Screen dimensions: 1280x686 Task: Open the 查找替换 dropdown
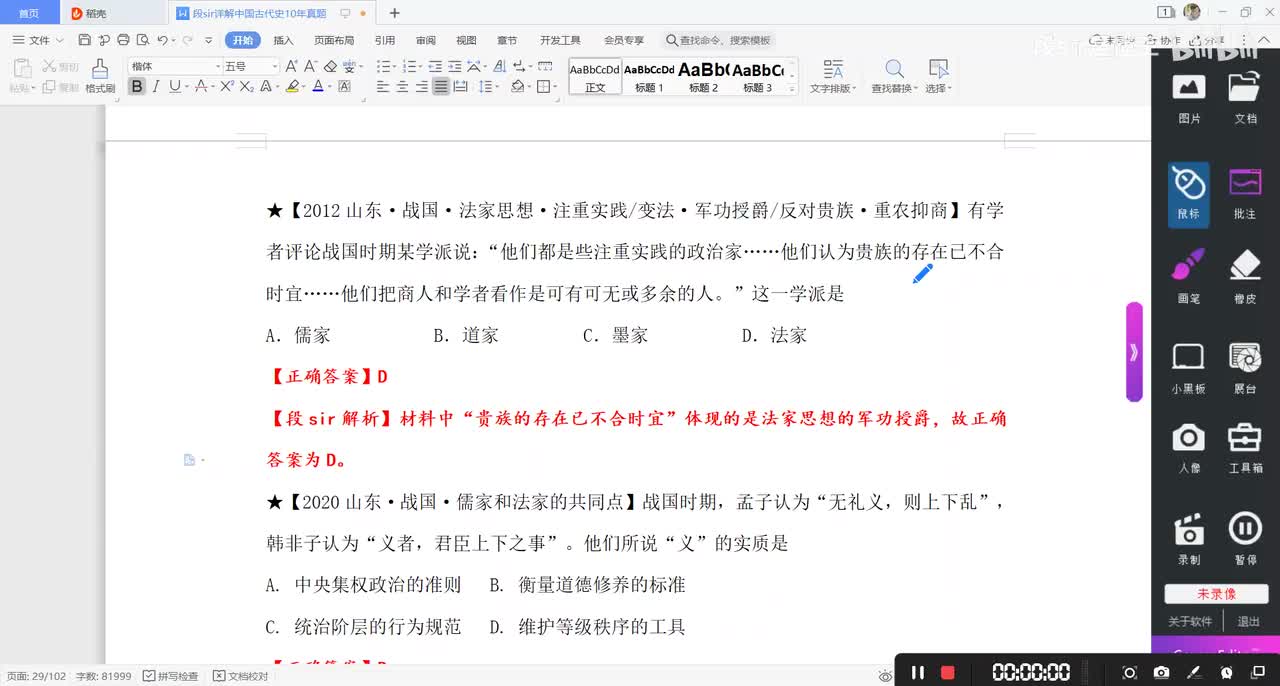pyautogui.click(x=894, y=77)
